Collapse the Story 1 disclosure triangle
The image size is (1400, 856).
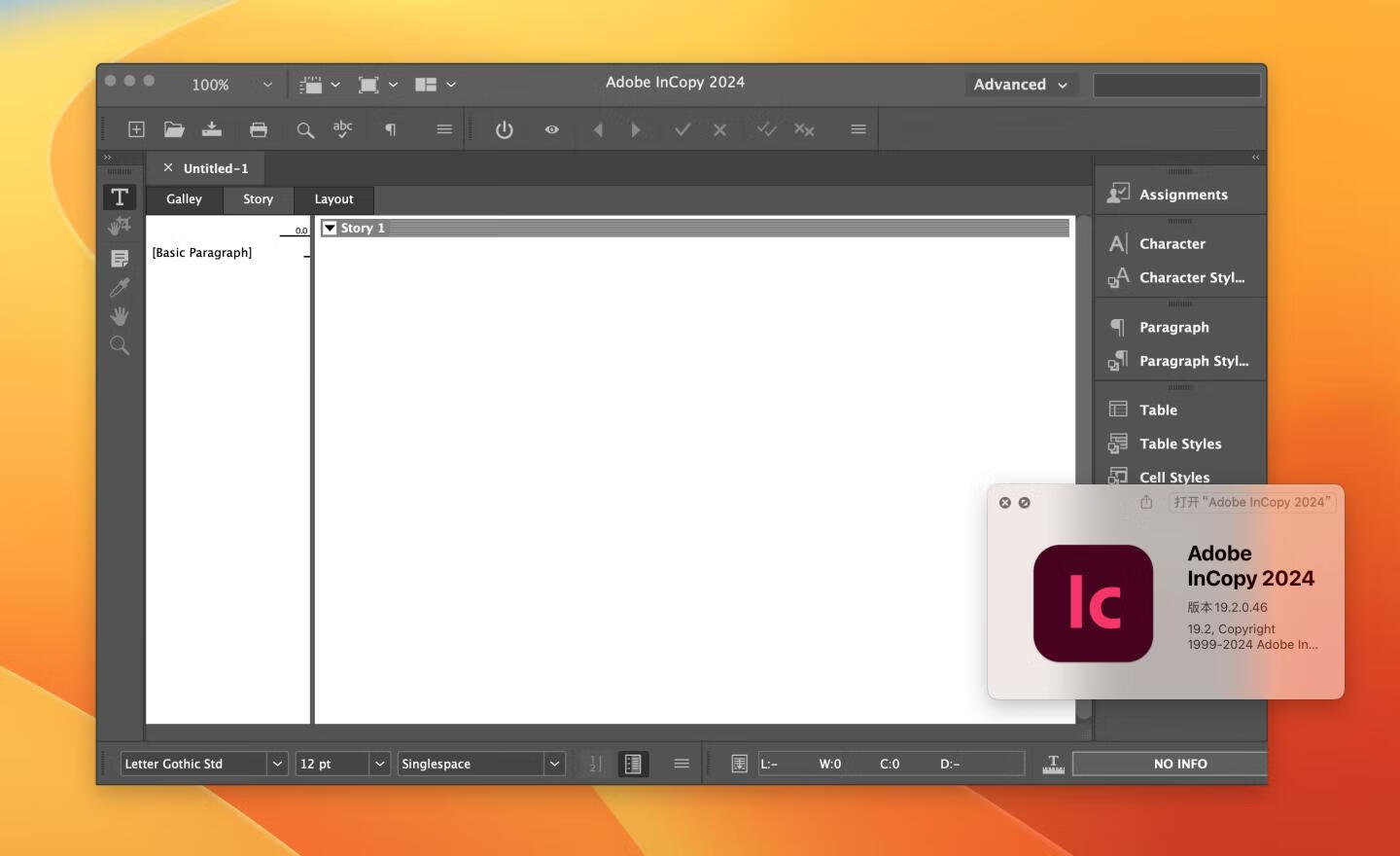click(330, 228)
